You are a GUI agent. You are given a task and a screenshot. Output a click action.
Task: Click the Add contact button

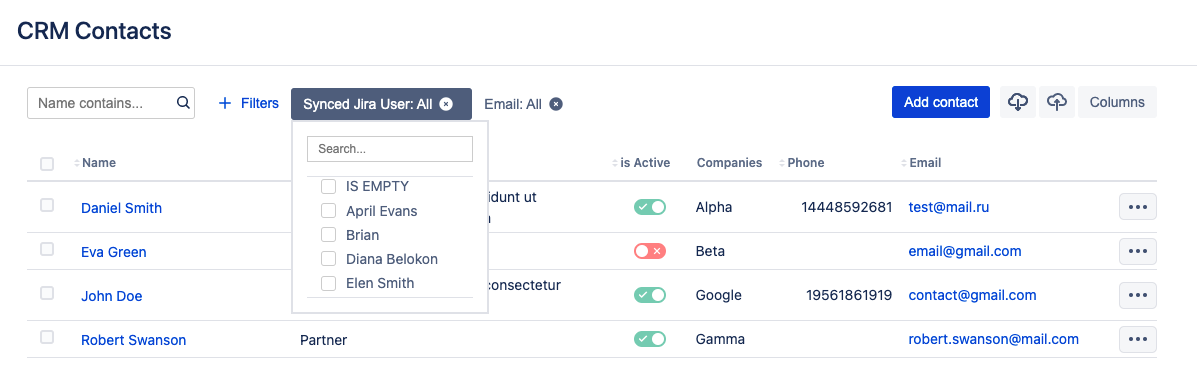[x=940, y=102]
